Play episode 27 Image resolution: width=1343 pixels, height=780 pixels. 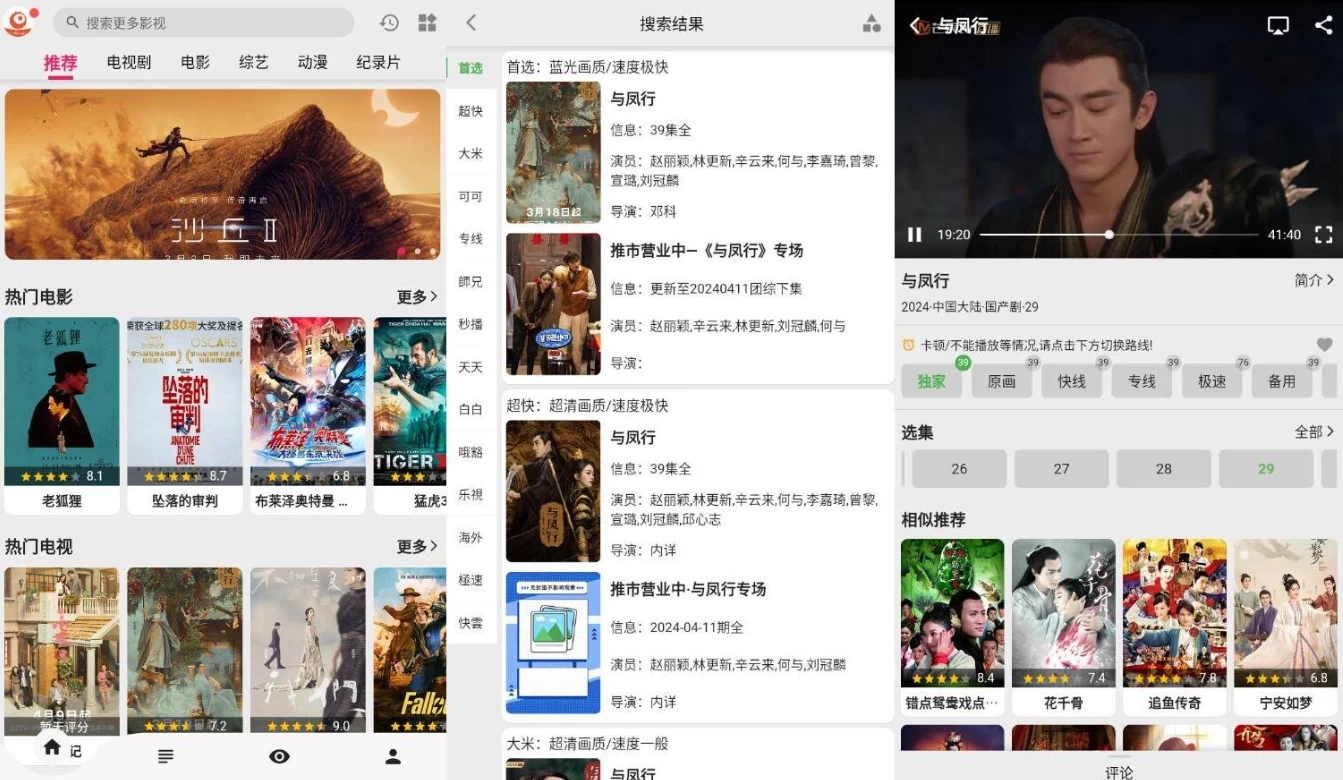(1061, 469)
